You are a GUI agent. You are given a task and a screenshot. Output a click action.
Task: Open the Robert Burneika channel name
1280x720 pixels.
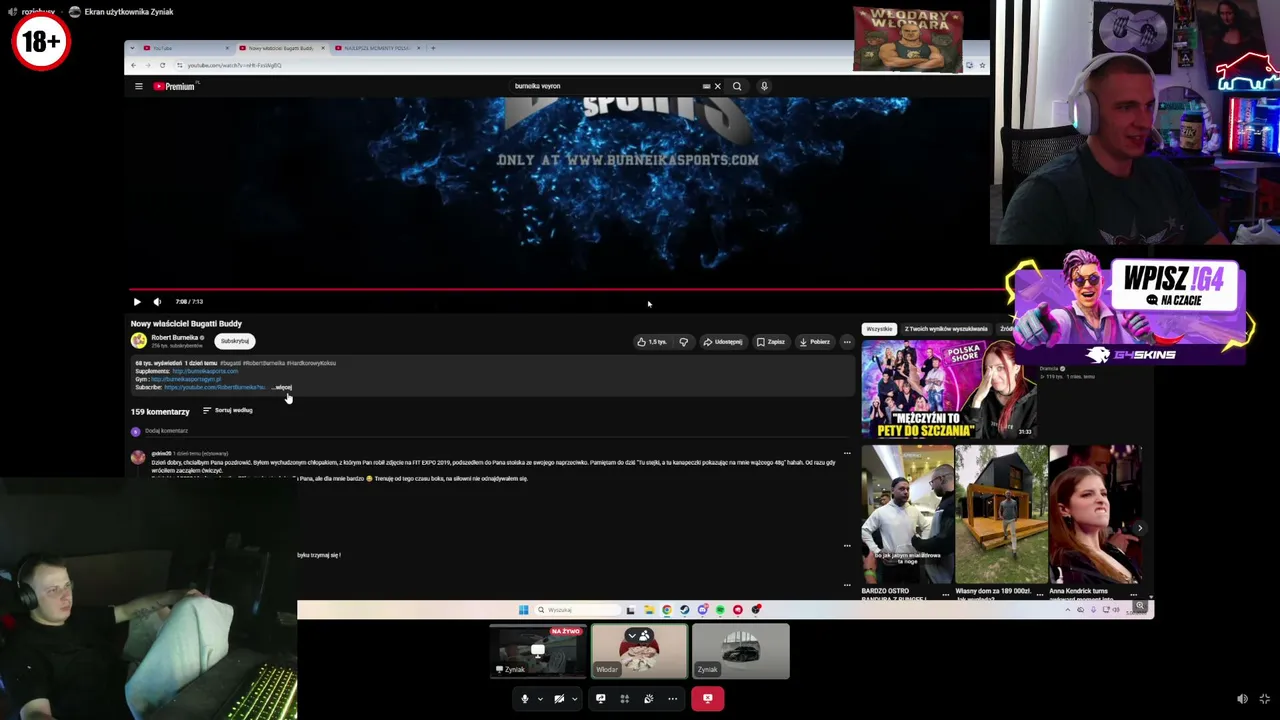pos(174,338)
